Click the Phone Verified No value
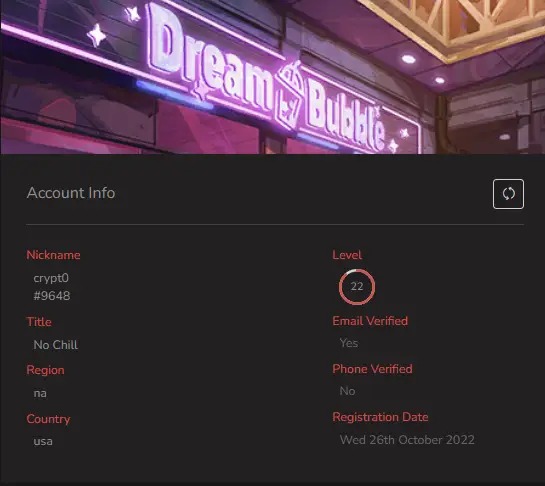This screenshot has height=486, width=545. 347,391
